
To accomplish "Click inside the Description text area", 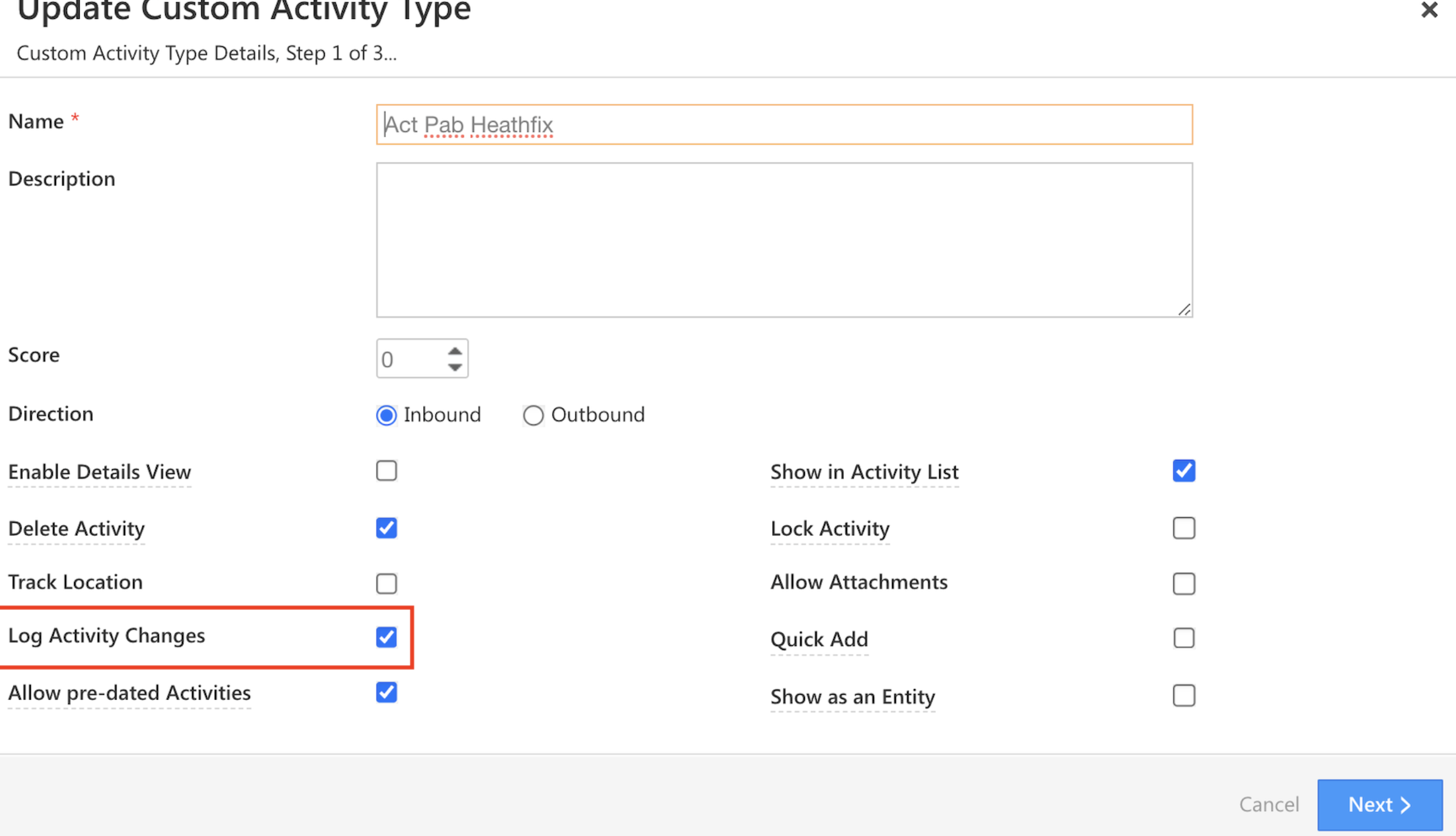I will point(784,240).
